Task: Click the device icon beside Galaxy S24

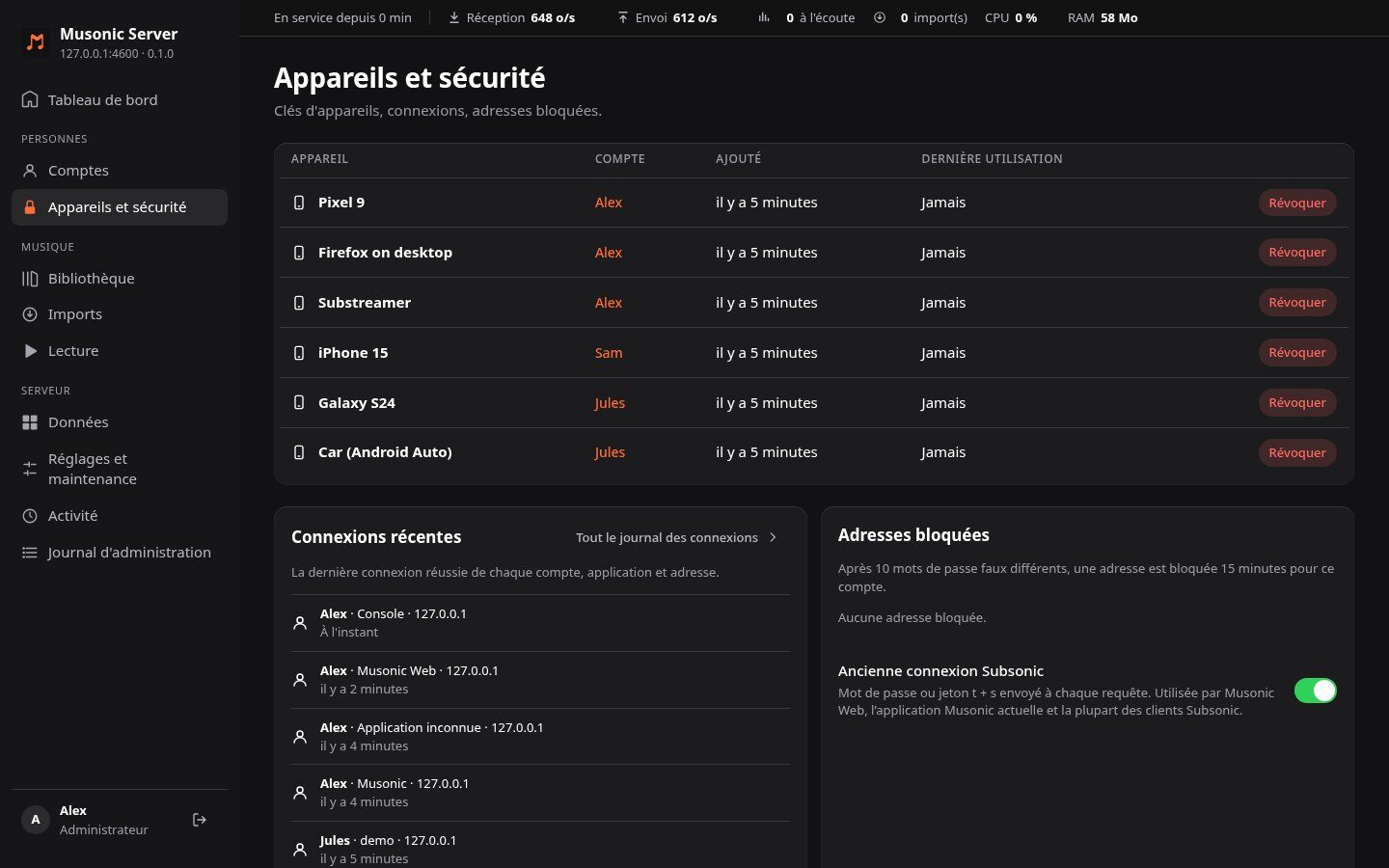Action: (299, 403)
